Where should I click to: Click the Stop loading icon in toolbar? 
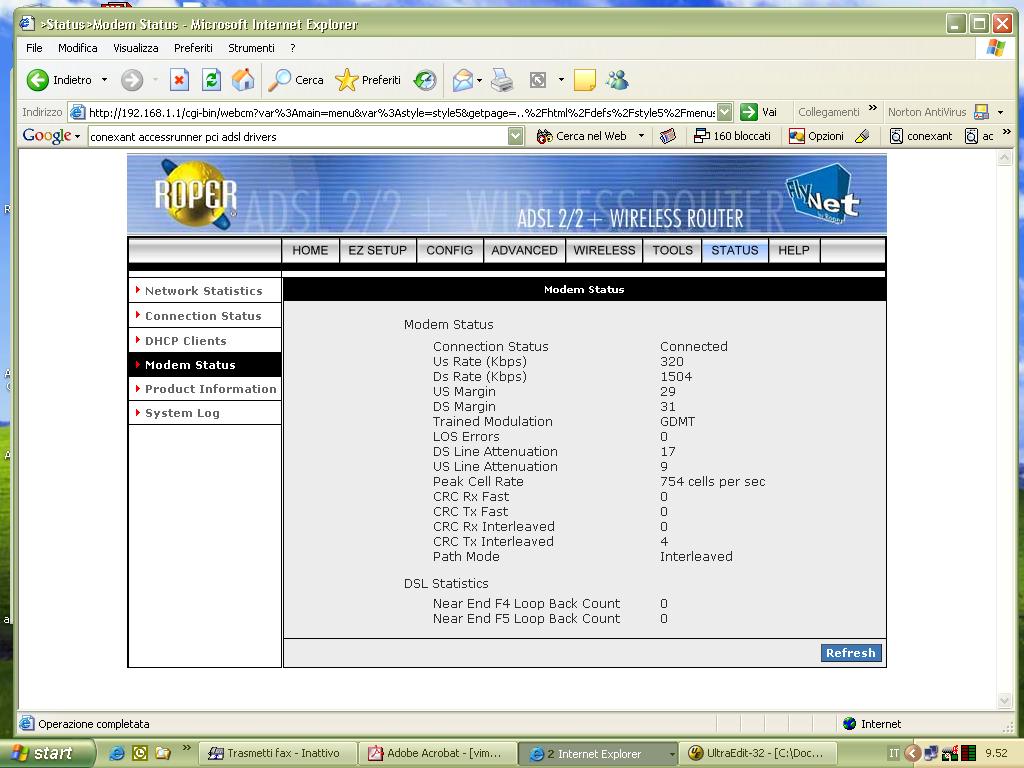click(179, 80)
